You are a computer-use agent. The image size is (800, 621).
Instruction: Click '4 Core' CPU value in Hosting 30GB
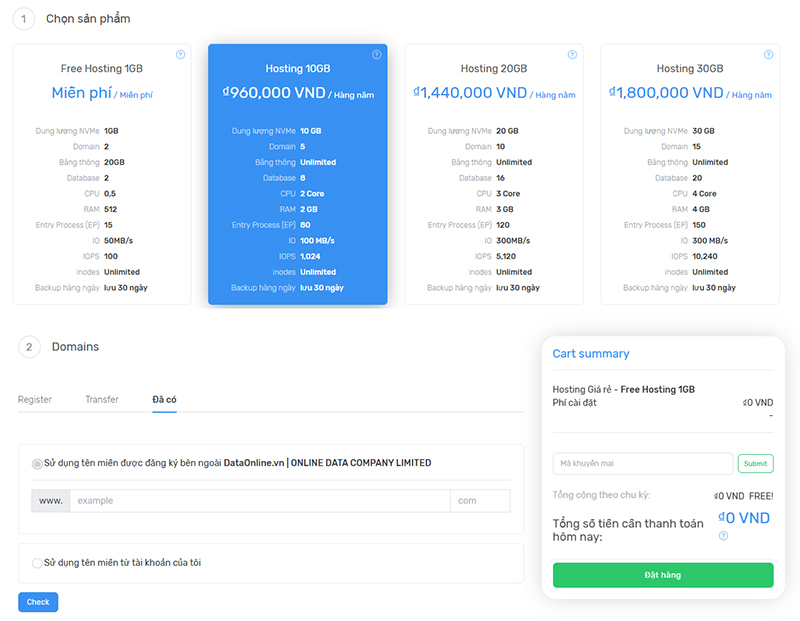tap(704, 193)
